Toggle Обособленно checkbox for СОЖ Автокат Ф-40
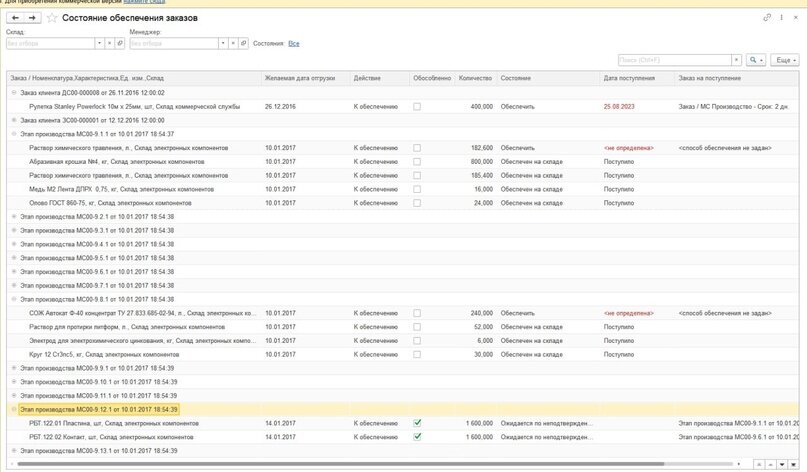The width and height of the screenshot is (807, 472). point(417,313)
